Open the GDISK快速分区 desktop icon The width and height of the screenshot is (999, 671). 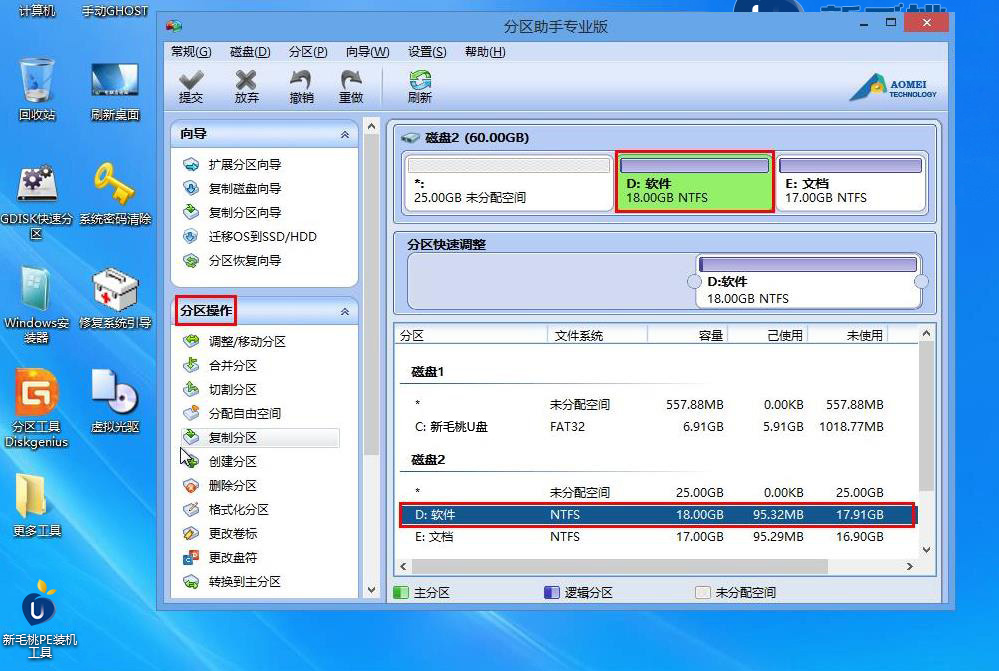coord(36,201)
